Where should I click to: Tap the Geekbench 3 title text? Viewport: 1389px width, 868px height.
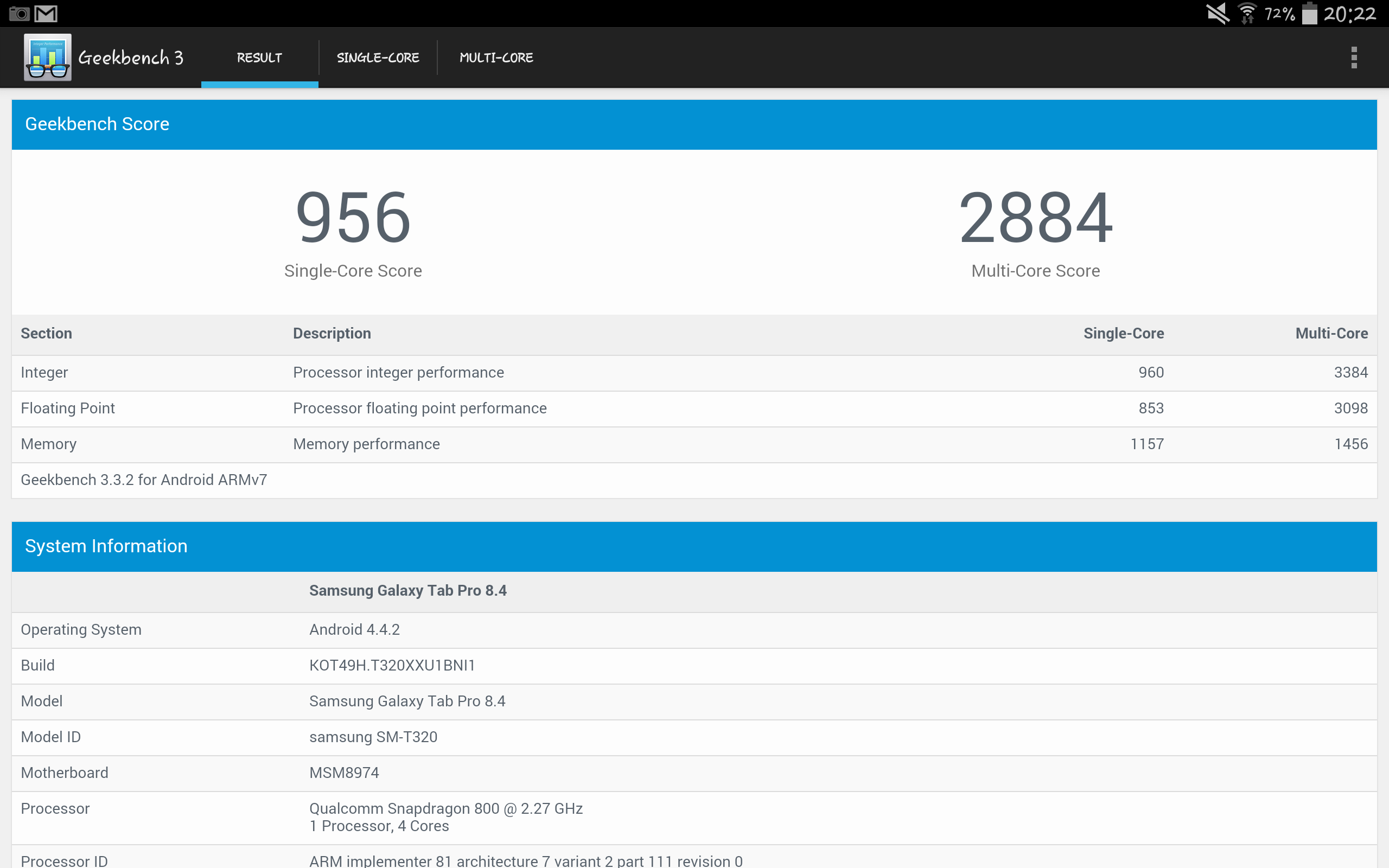pyautogui.click(x=131, y=58)
